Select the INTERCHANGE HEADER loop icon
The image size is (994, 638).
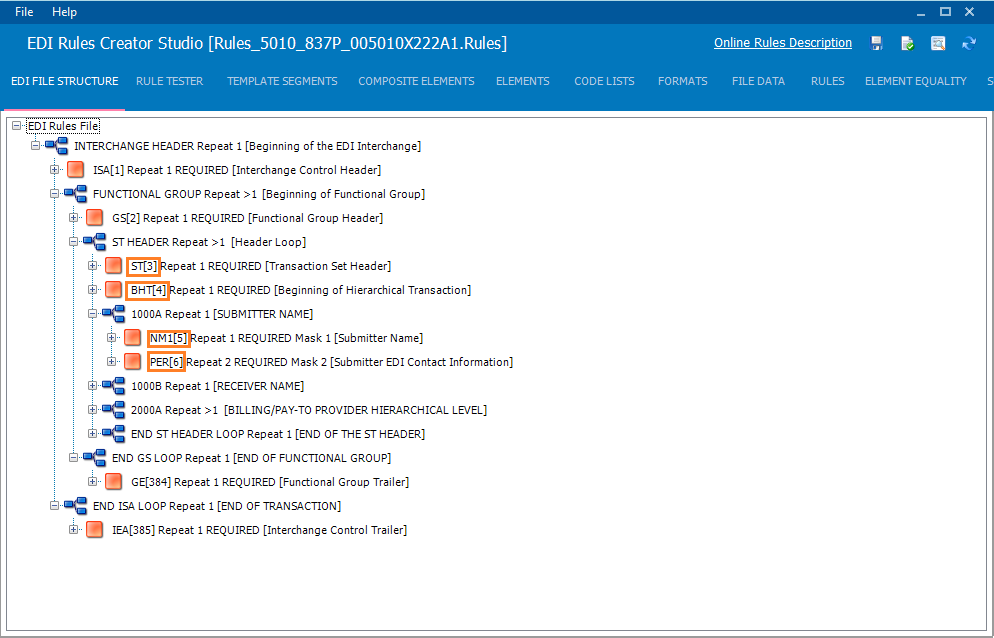[x=56, y=146]
